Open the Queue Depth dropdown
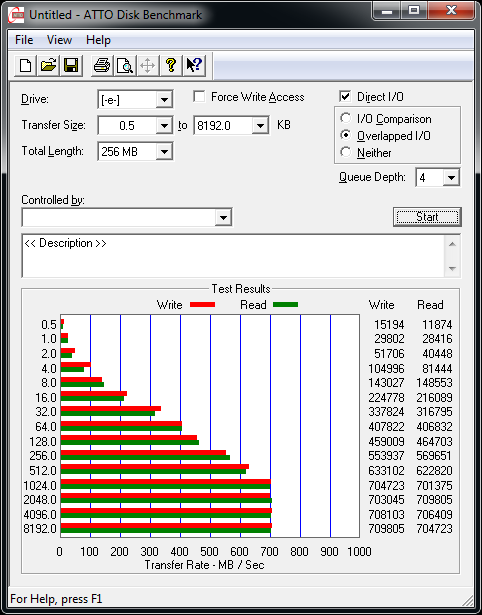482x615 pixels. tap(451, 178)
